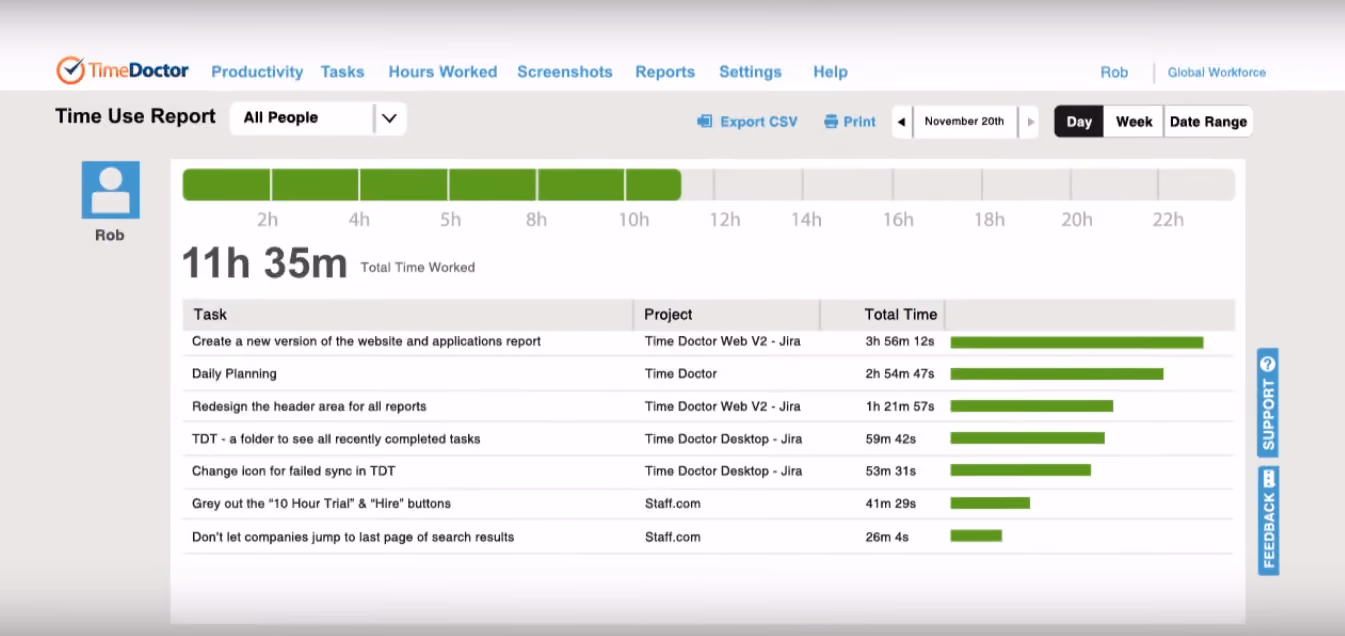
Task: Open the Settings menu
Action: 750,72
